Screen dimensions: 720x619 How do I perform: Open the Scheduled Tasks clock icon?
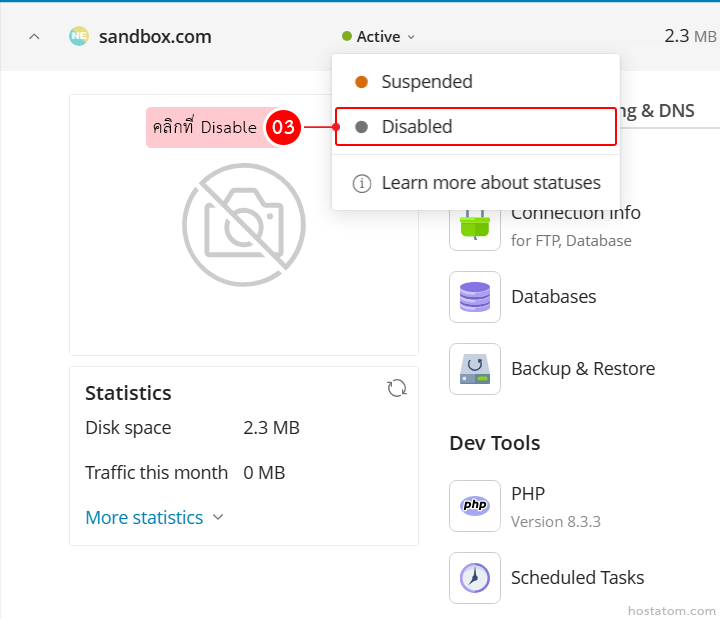tap(475, 577)
